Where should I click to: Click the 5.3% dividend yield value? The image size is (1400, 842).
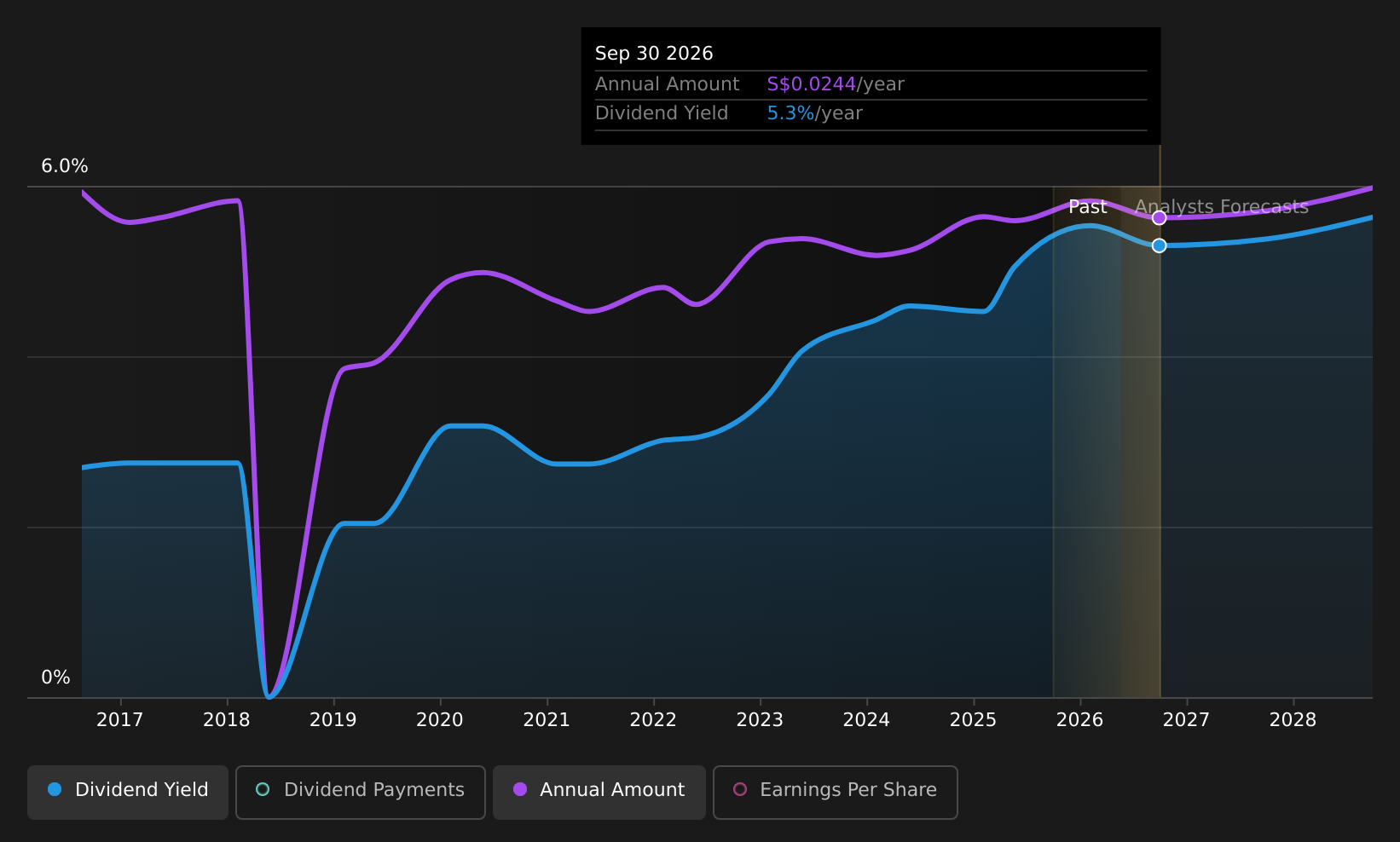790,113
